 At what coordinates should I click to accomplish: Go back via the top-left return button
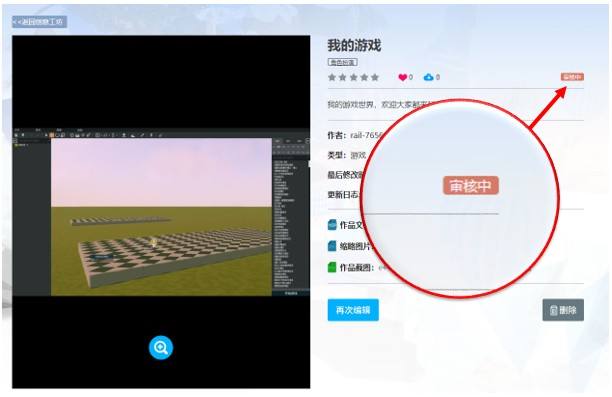(x=39, y=22)
